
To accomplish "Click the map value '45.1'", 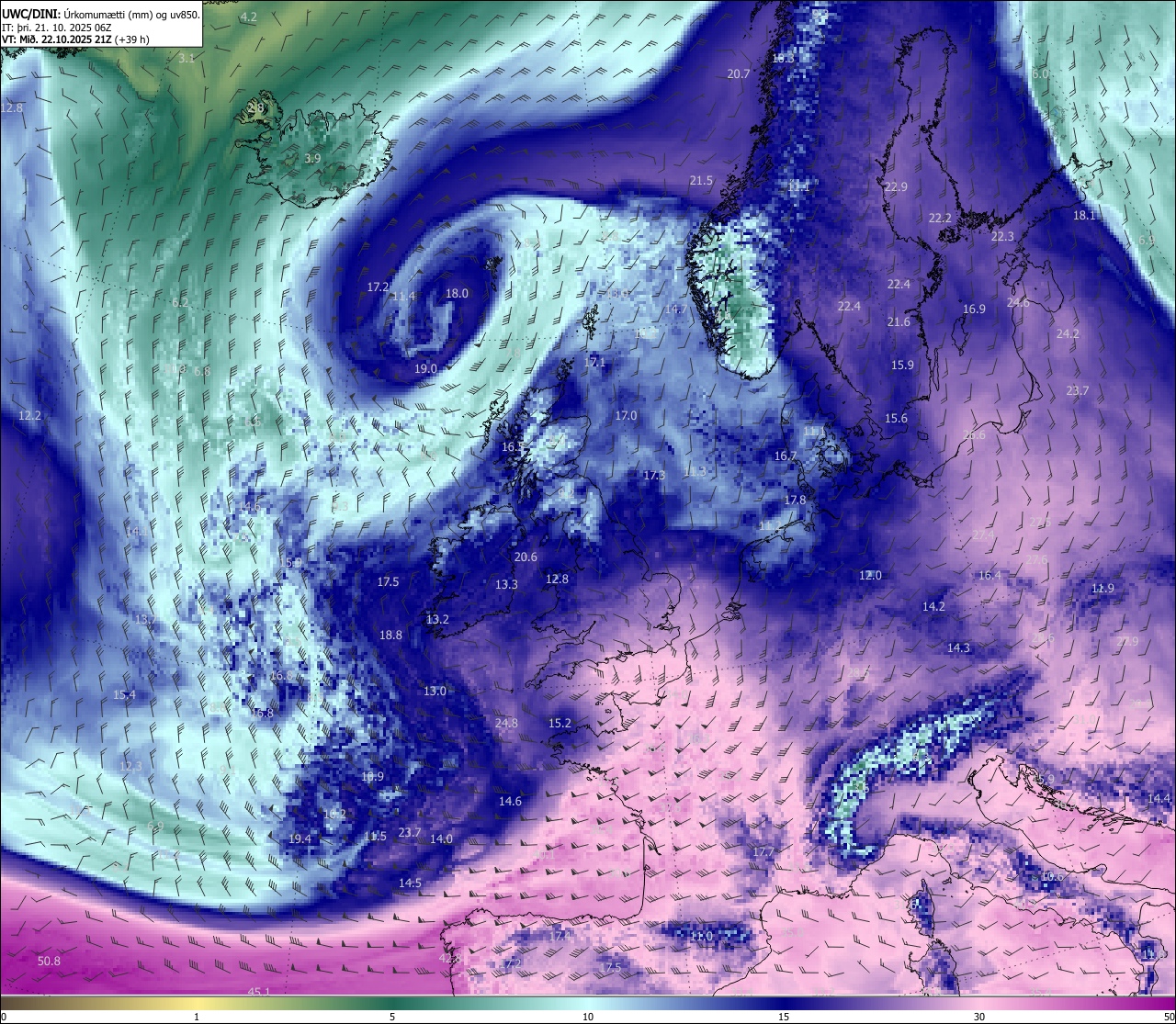I will (x=259, y=992).
